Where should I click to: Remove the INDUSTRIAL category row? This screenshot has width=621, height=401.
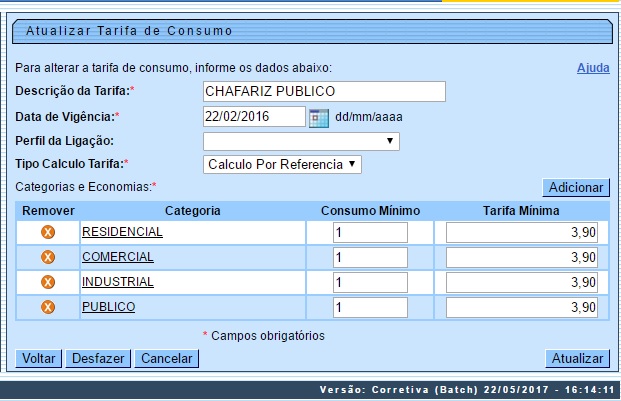point(47,282)
